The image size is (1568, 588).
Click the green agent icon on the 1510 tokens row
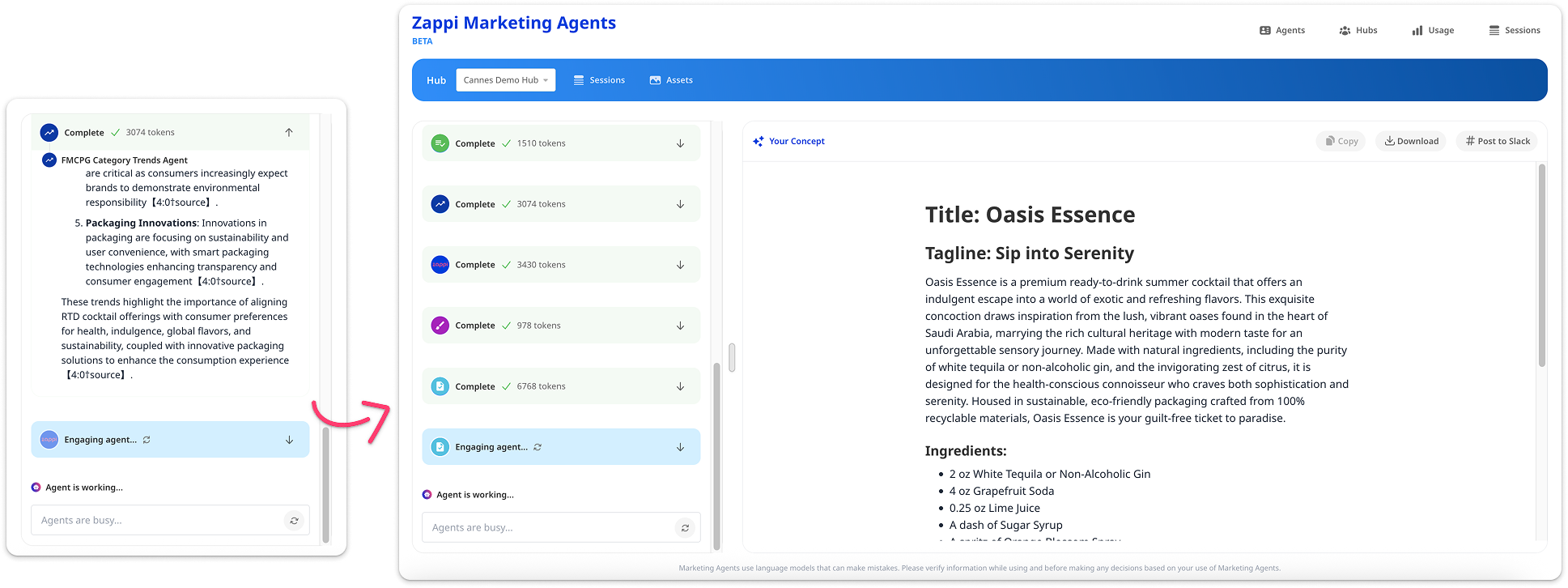point(440,143)
